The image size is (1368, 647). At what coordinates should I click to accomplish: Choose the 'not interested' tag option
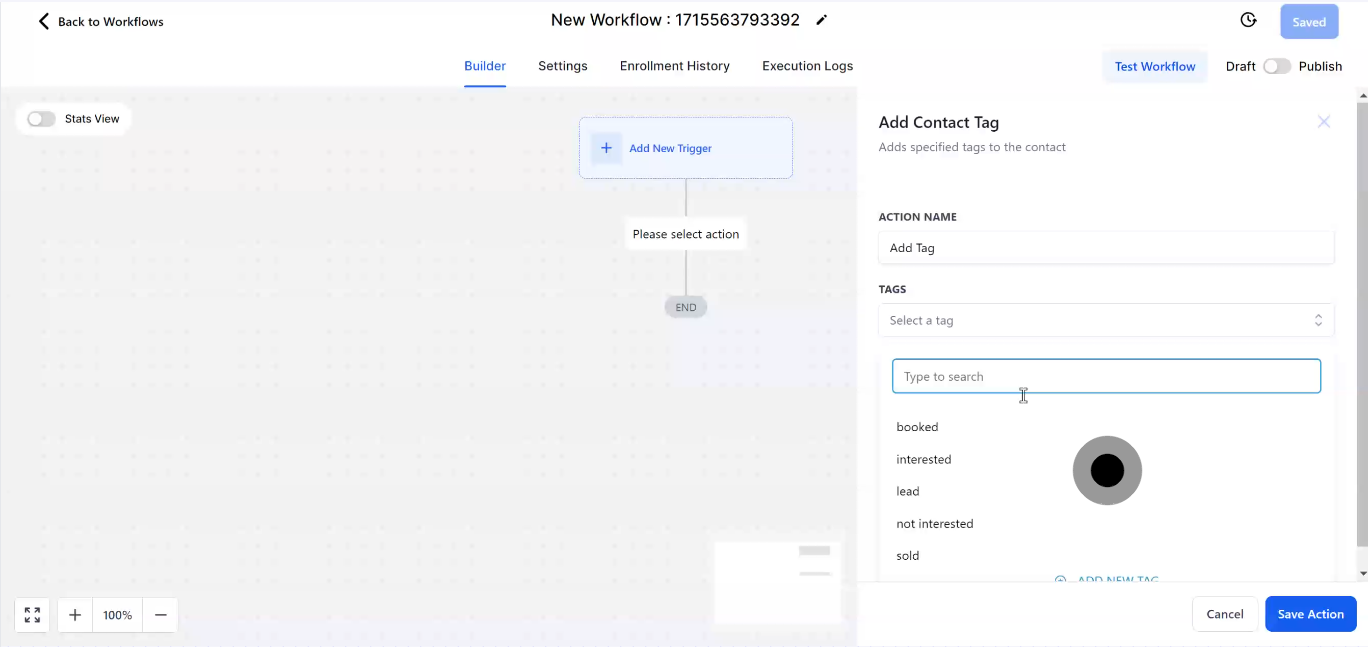[934, 524]
